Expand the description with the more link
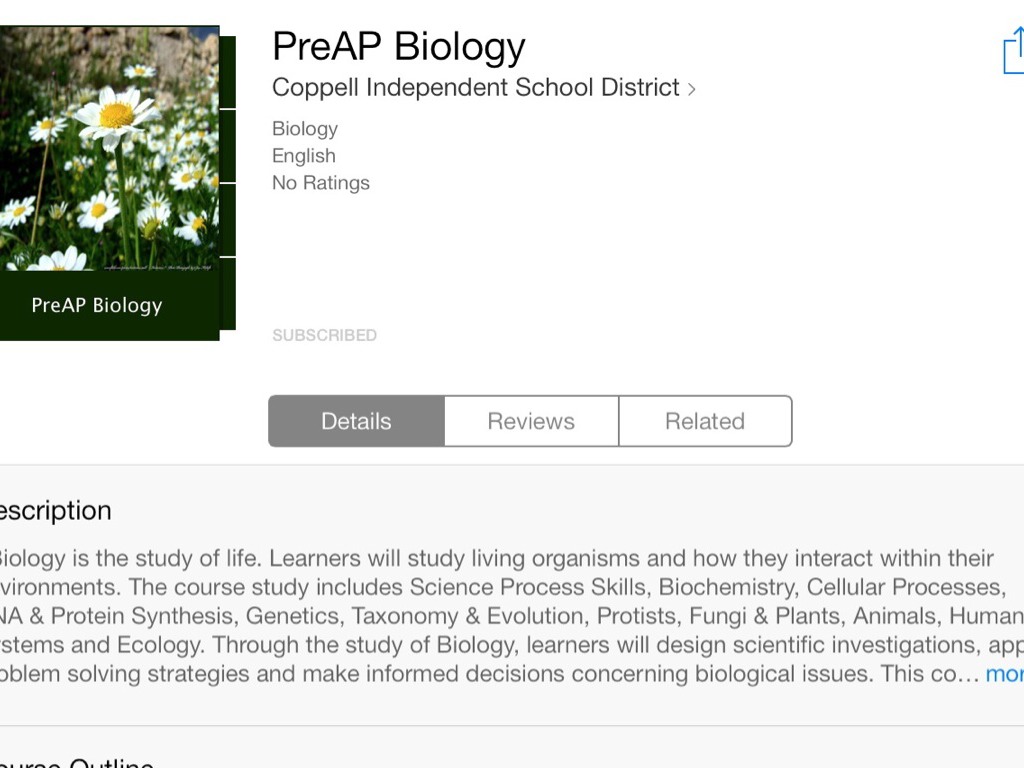Viewport: 1024px width, 768px height. pos(1005,674)
